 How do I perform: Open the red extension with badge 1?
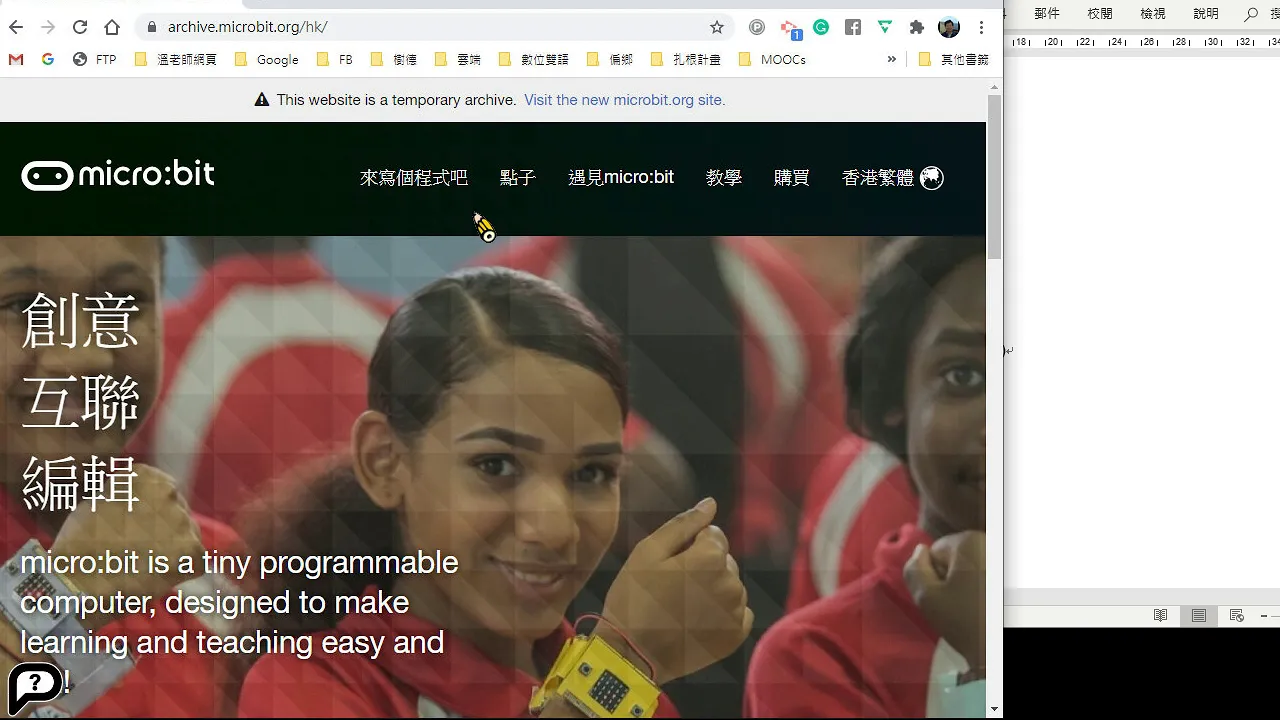789,29
